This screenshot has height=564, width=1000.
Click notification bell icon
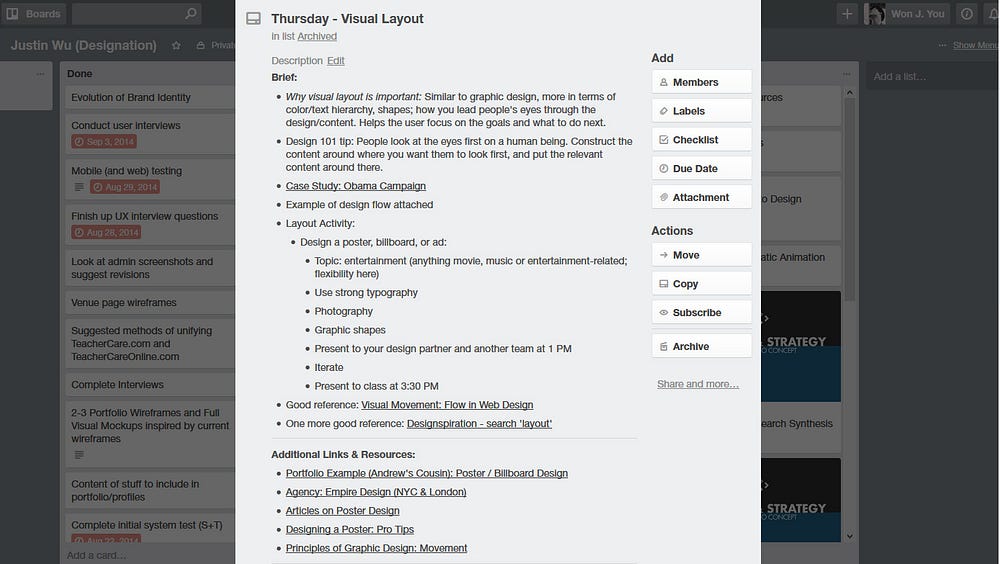point(992,13)
